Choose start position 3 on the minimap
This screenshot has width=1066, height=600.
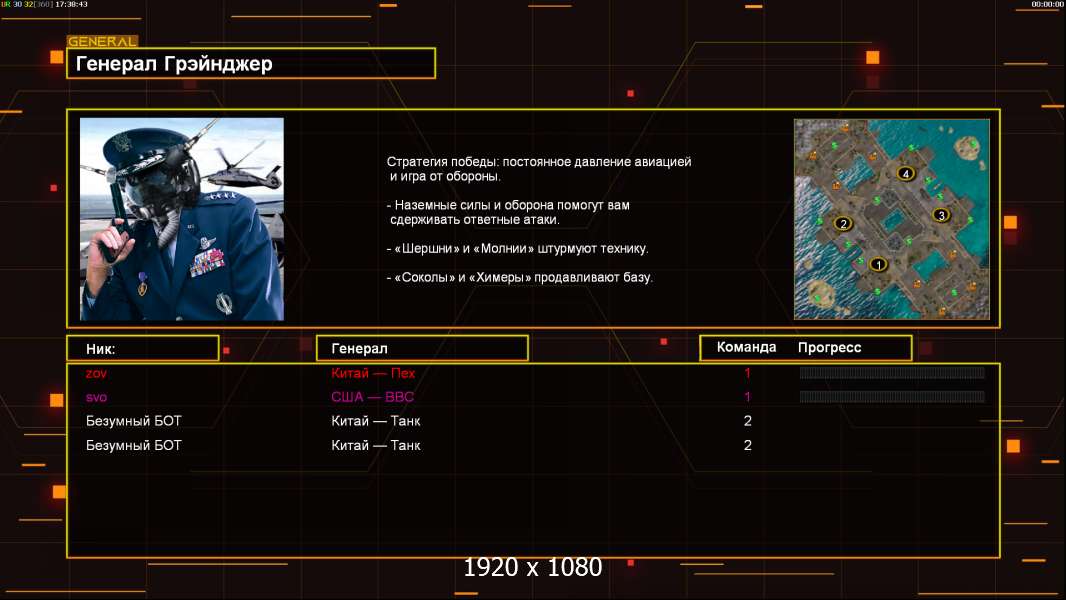tap(940, 215)
